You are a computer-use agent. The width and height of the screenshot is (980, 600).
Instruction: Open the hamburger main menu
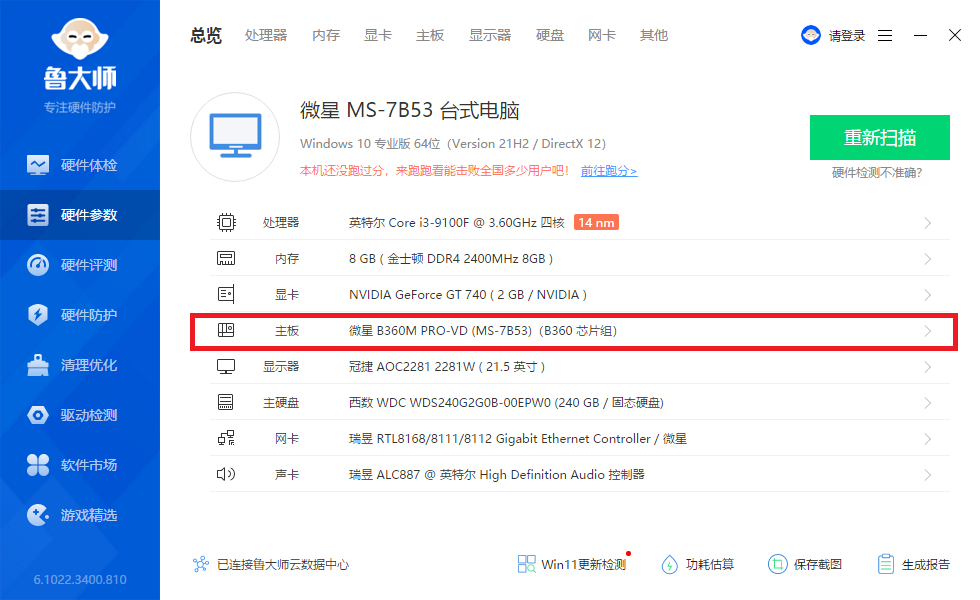tap(884, 36)
